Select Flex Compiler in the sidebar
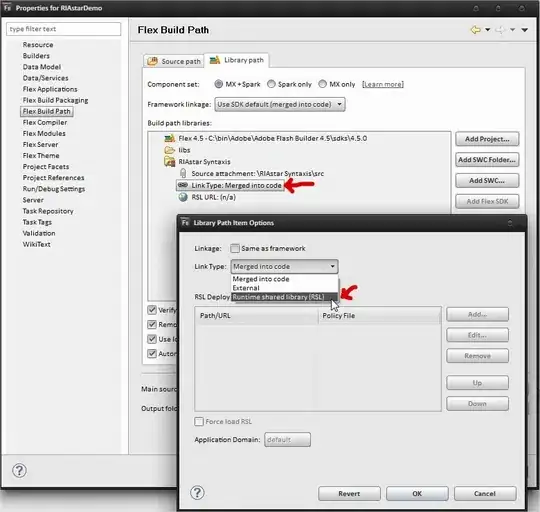540x512 pixels. point(45,123)
